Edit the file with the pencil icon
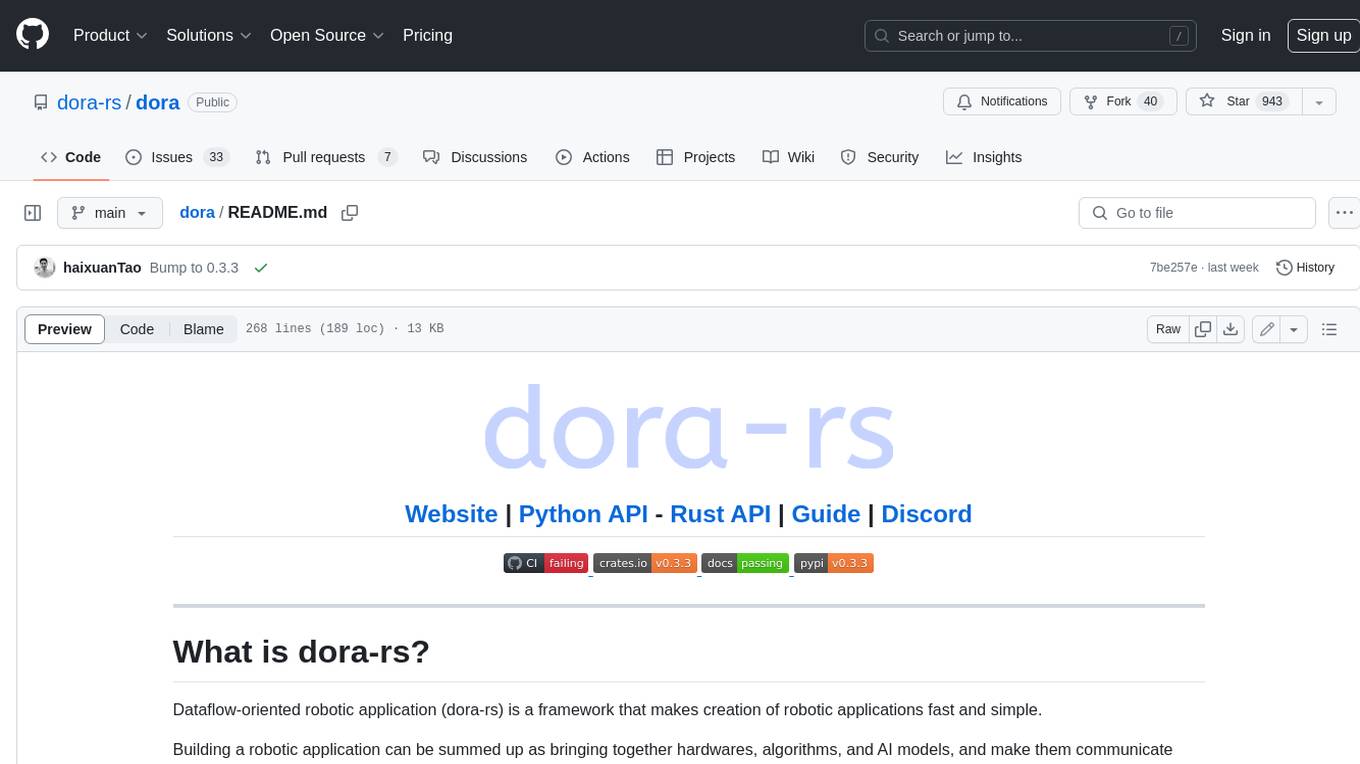 tap(1267, 329)
